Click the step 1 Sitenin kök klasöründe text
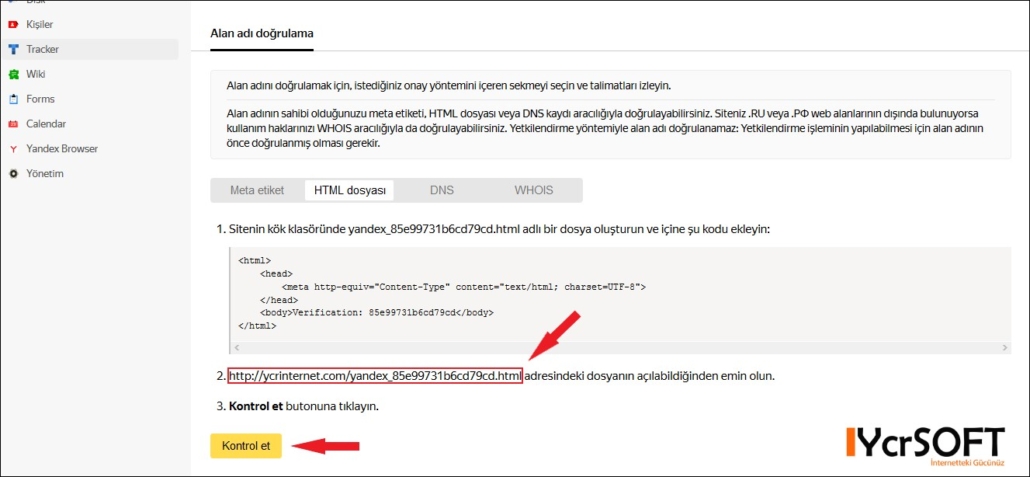The image size is (1030, 477). (x=499, y=230)
